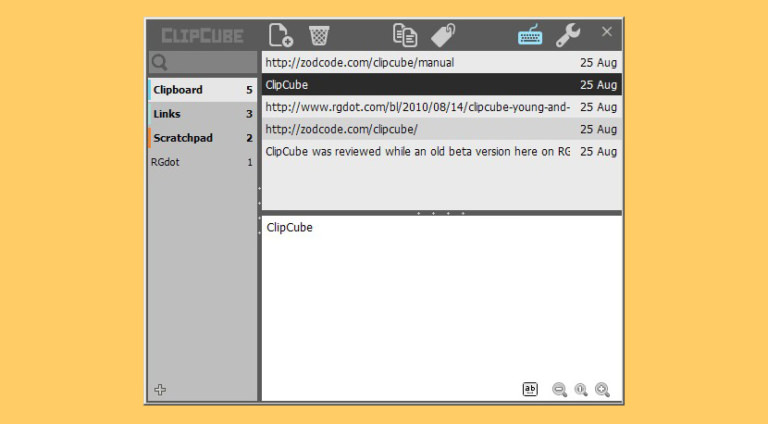
Task: Click the Clipboard count 5
Action: point(249,90)
